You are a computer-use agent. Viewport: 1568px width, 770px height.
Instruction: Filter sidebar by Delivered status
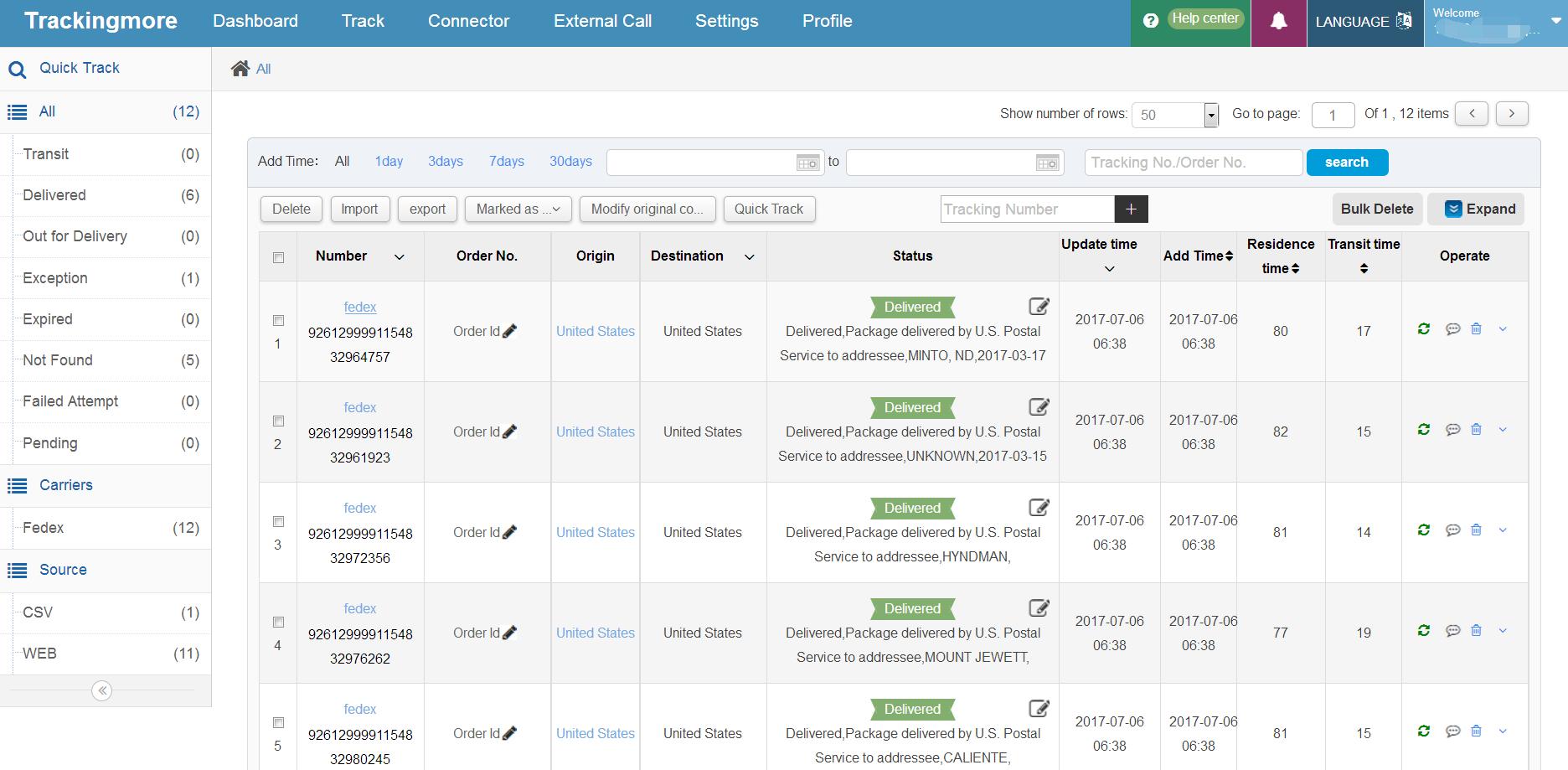[106, 195]
